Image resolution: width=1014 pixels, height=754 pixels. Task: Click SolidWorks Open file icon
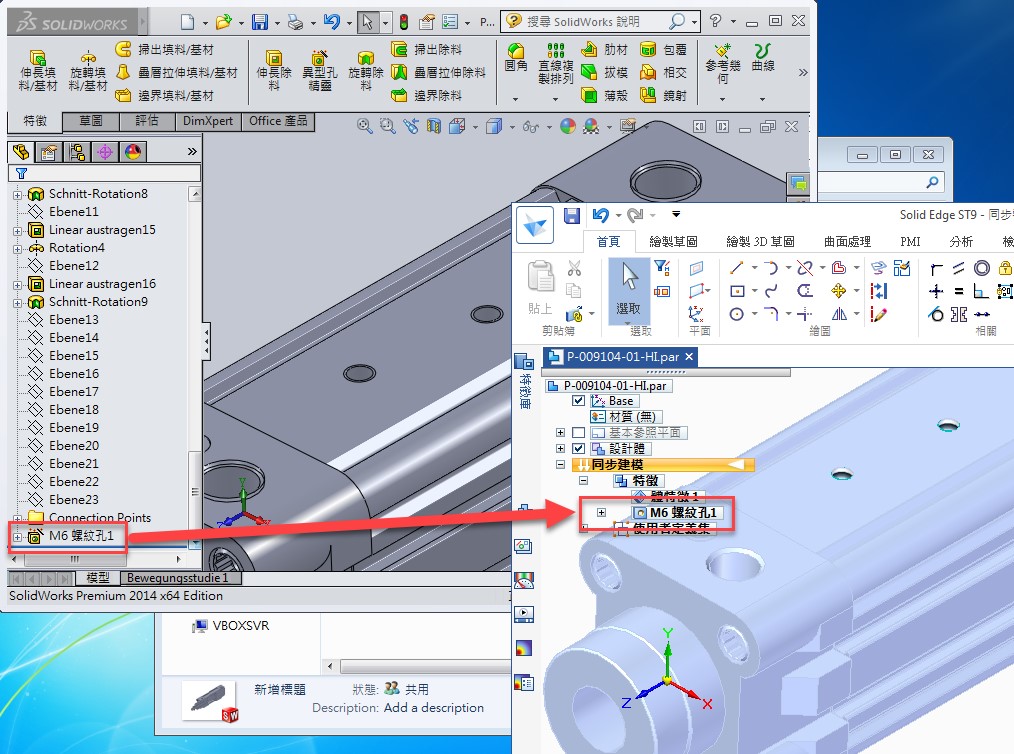point(224,22)
